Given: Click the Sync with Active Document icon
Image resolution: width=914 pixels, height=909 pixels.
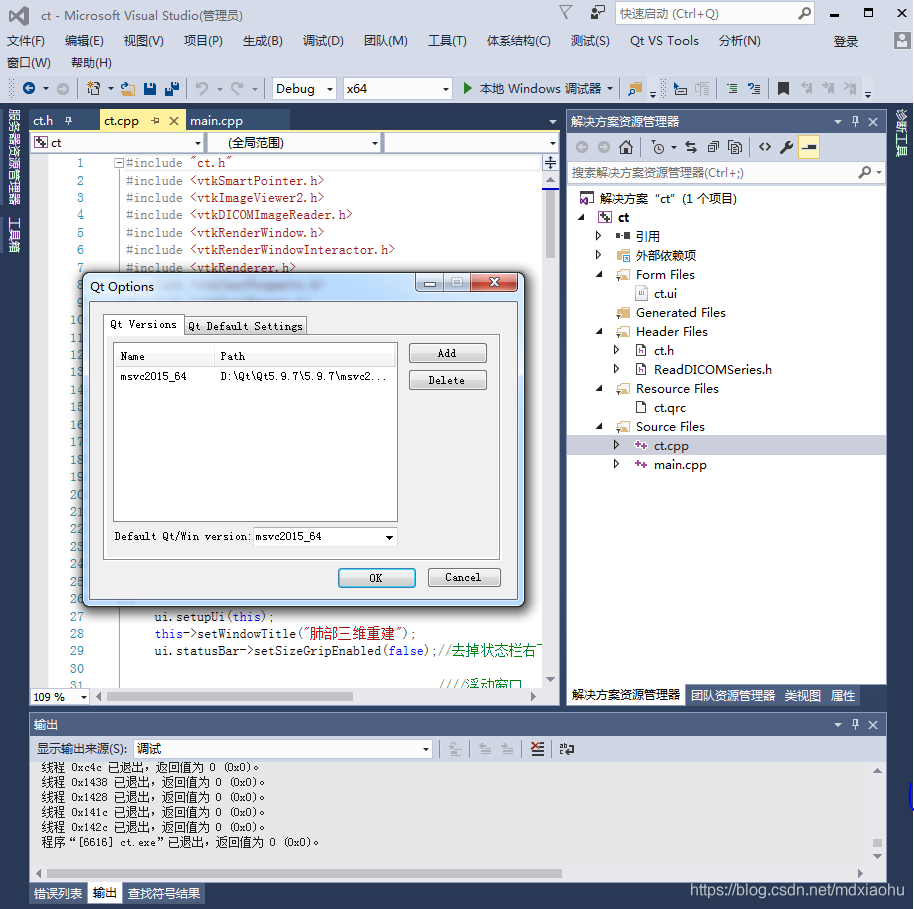Looking at the screenshot, I should click(x=691, y=148).
